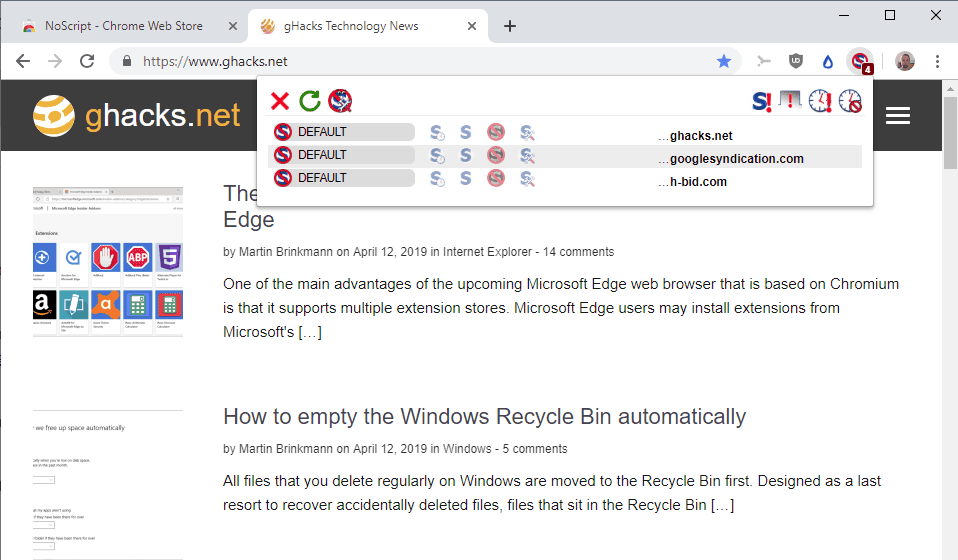Set h-bid.com to Trusted preset

coord(465,178)
